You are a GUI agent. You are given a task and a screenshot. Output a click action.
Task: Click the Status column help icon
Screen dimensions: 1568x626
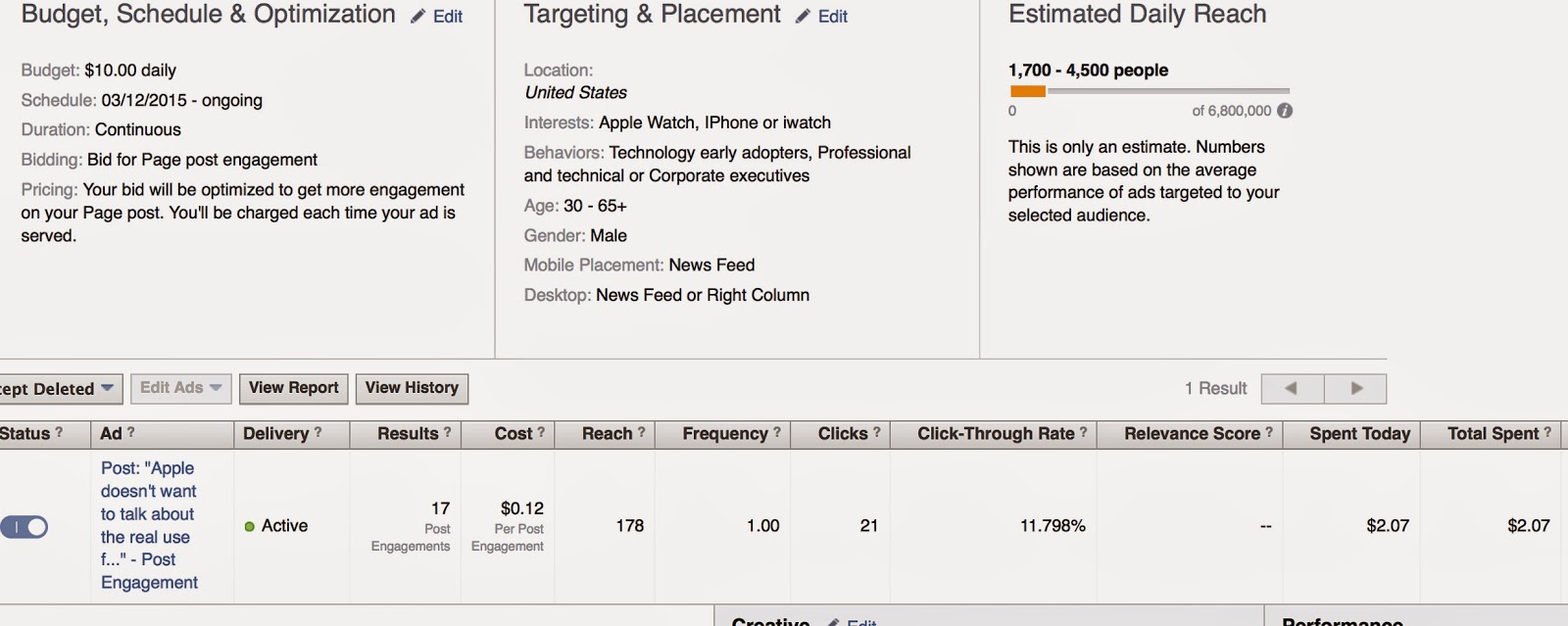click(59, 432)
